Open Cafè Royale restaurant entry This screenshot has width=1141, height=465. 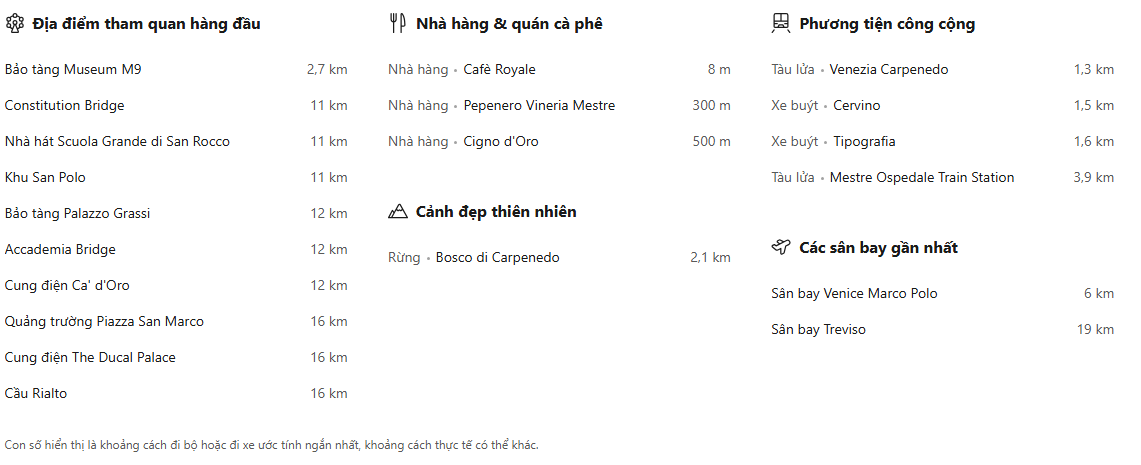(x=499, y=70)
